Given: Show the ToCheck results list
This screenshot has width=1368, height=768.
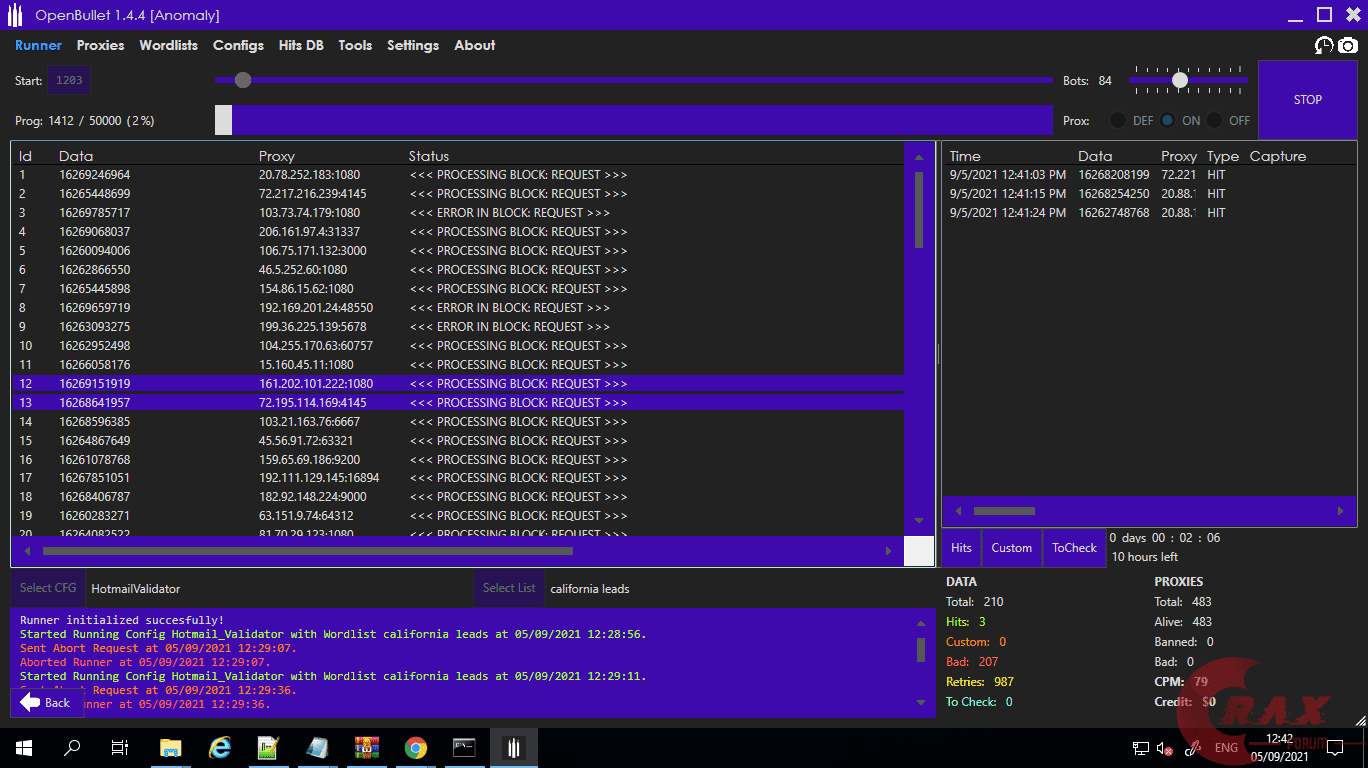Looking at the screenshot, I should coord(1074,548).
